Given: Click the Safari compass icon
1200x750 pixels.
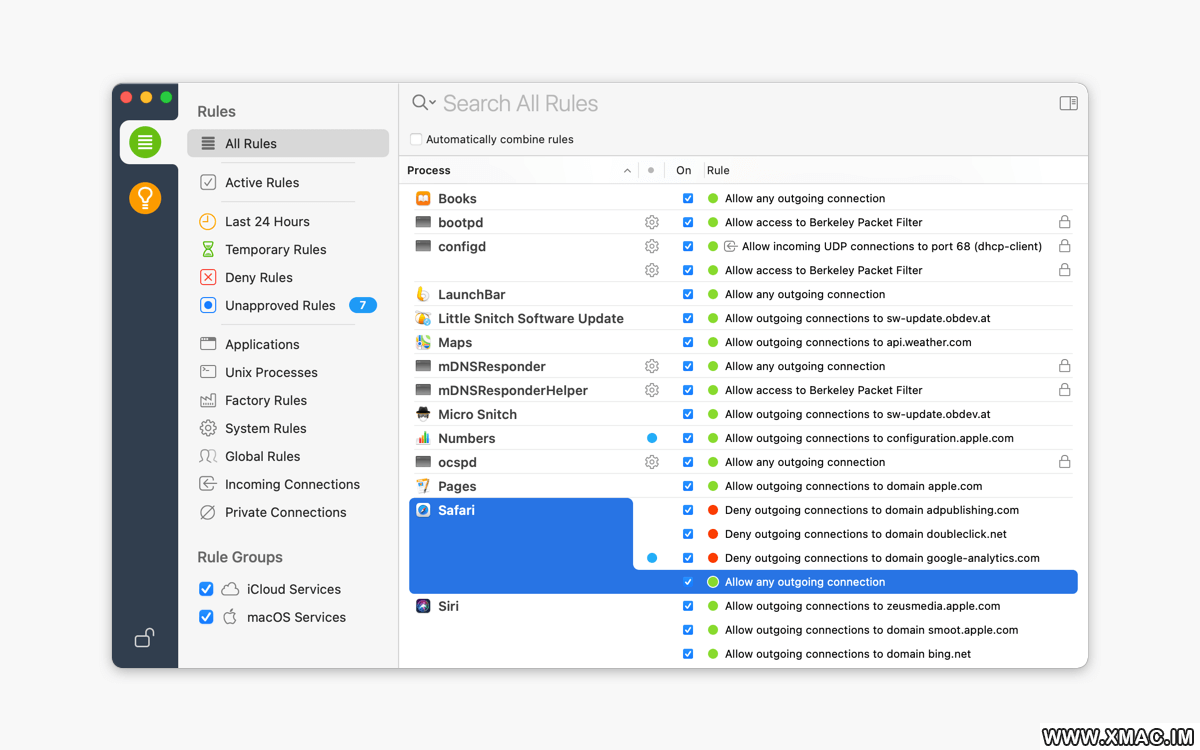Looking at the screenshot, I should (423, 510).
